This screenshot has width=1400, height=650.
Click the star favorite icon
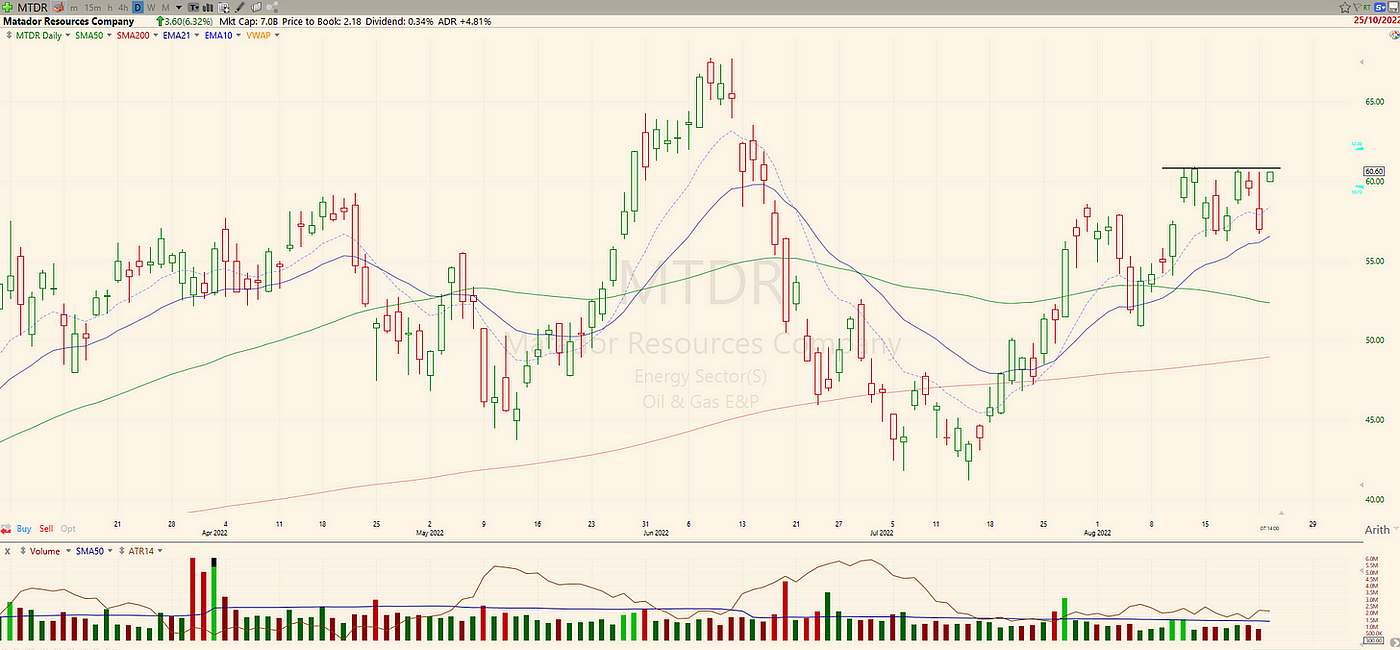click(x=1345, y=8)
